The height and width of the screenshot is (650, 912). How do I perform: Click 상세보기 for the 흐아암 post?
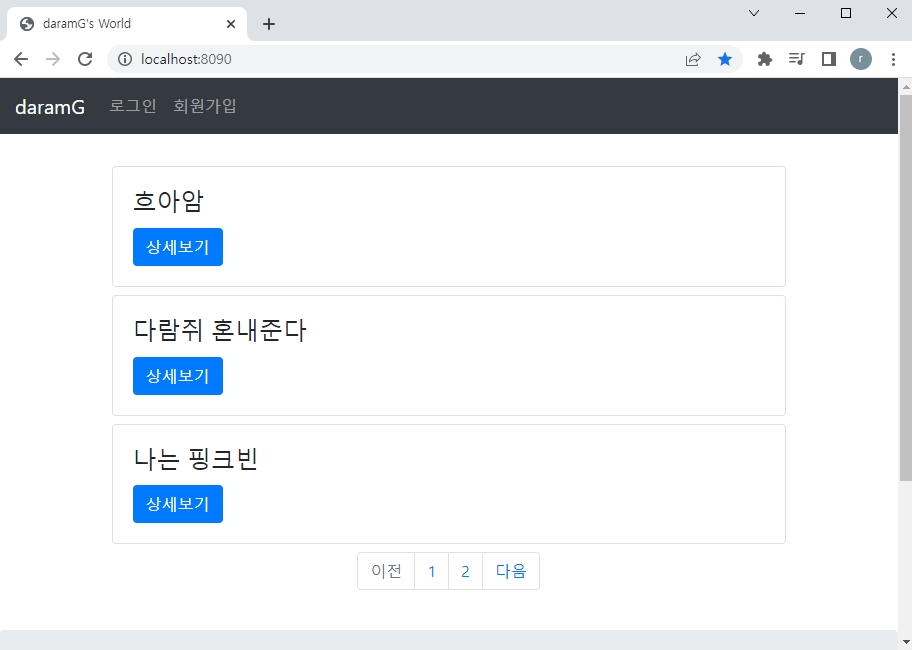pyautogui.click(x=178, y=247)
